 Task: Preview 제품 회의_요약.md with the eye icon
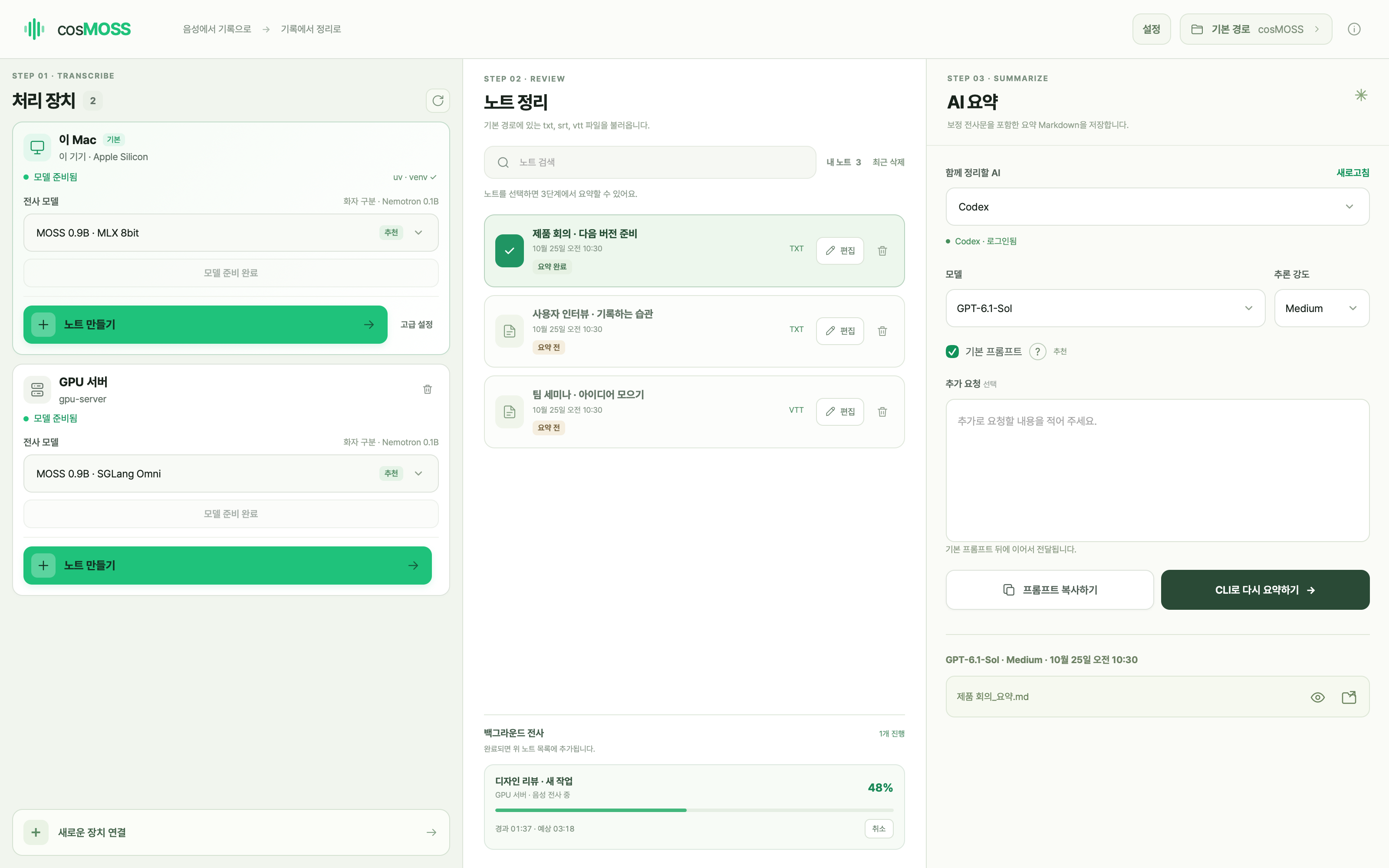click(1318, 697)
